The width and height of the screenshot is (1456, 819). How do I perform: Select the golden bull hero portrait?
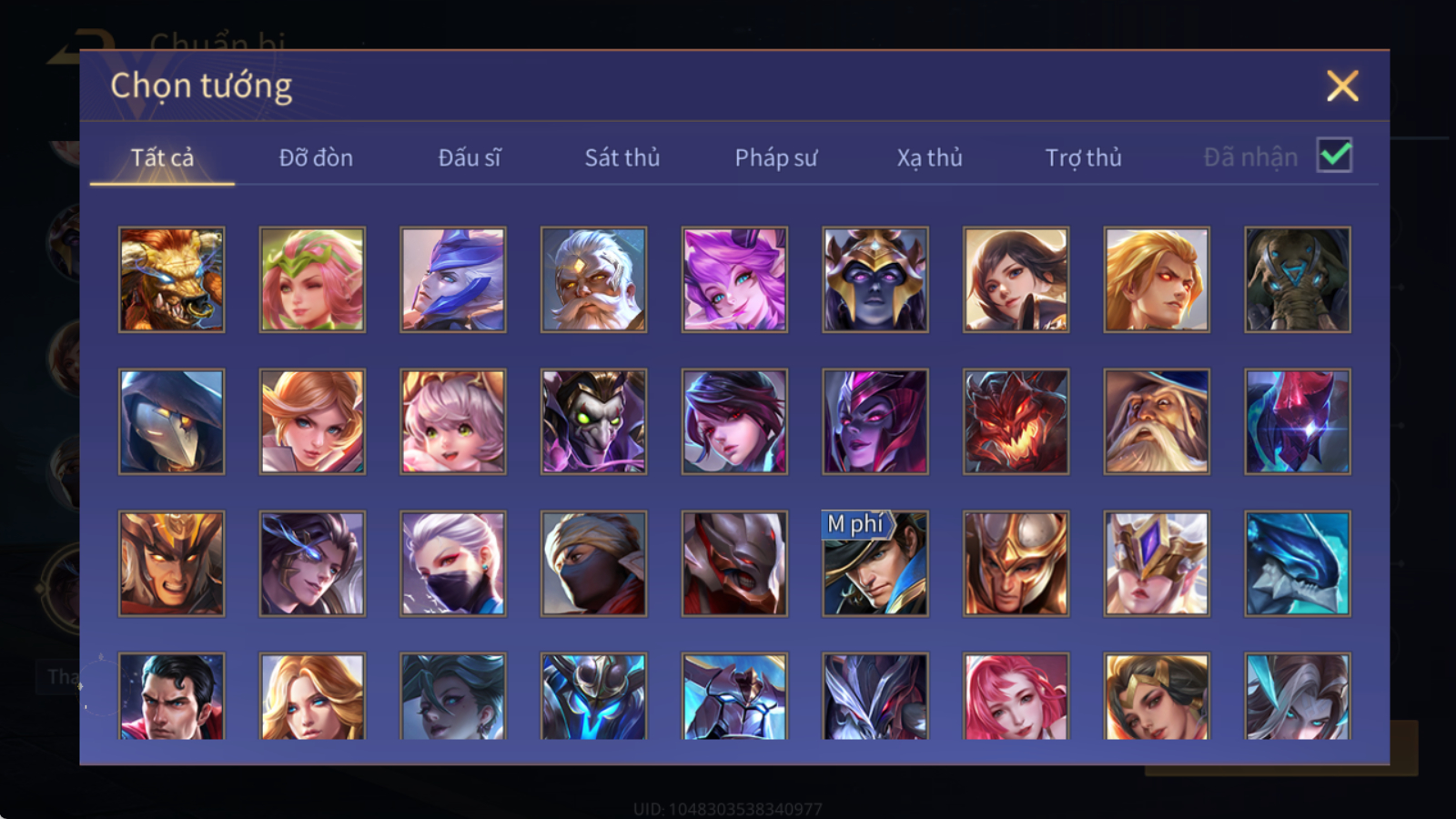click(171, 279)
